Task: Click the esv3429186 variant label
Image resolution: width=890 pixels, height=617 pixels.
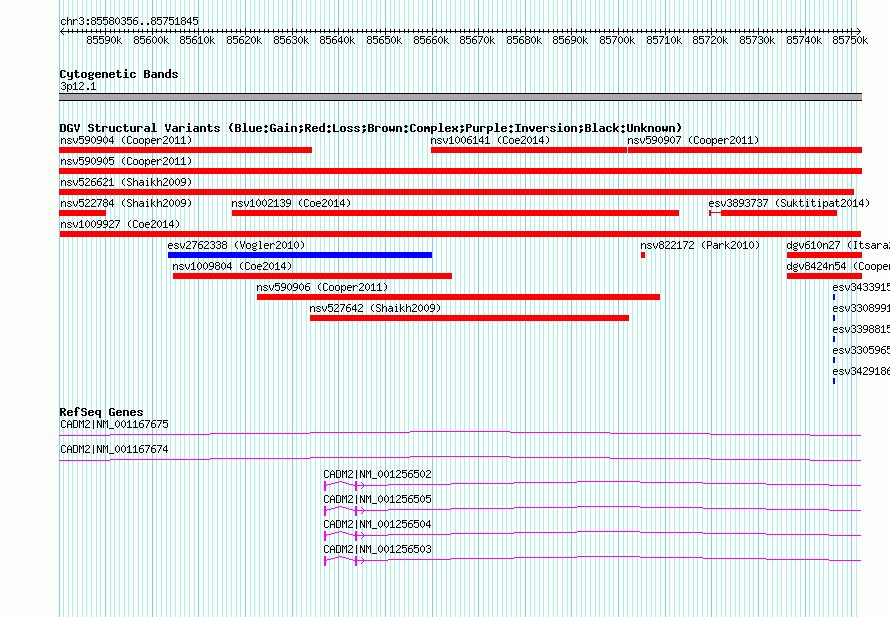Action: coord(861,371)
